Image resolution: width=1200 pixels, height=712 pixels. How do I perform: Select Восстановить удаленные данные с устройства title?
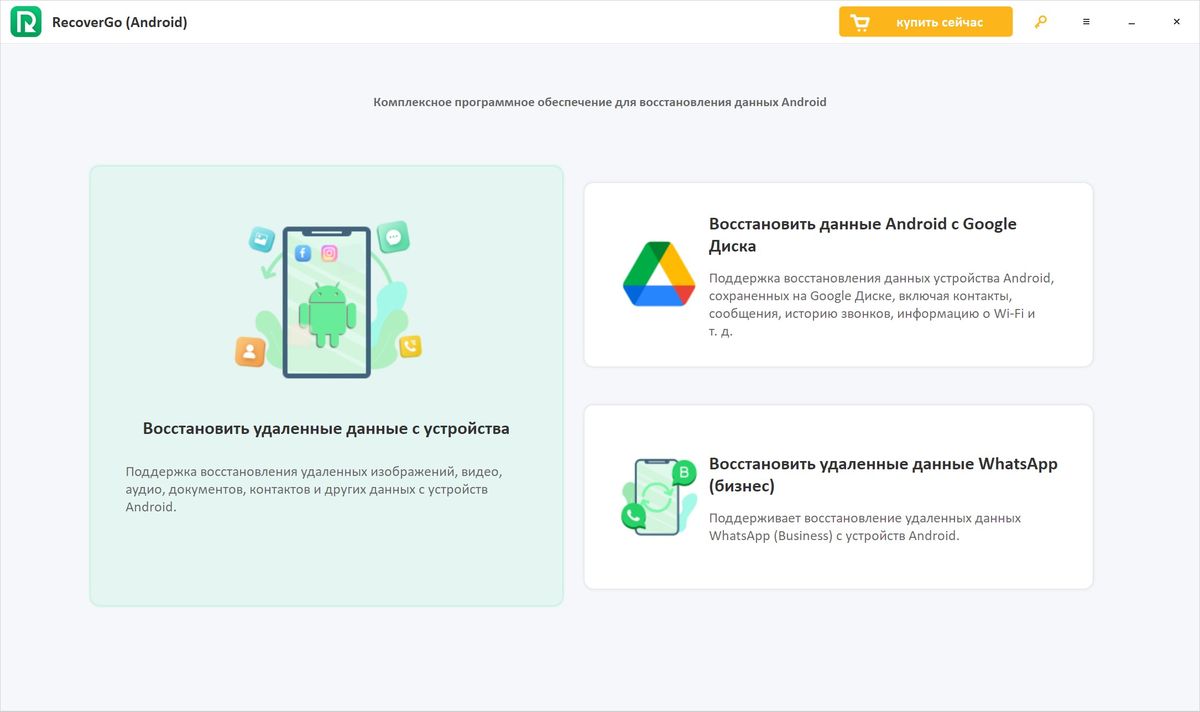[x=326, y=428]
